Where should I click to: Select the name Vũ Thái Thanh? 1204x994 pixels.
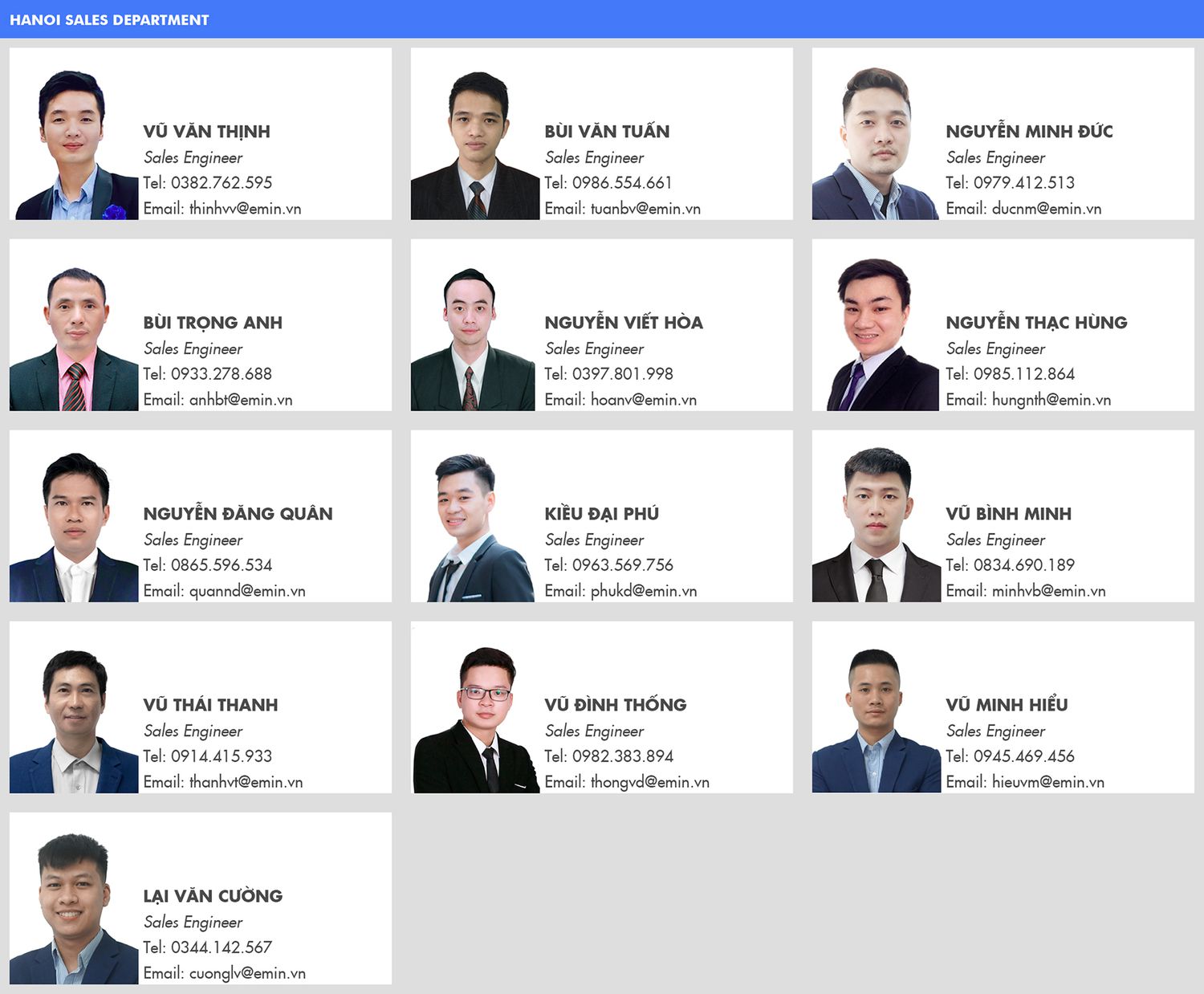(x=211, y=705)
